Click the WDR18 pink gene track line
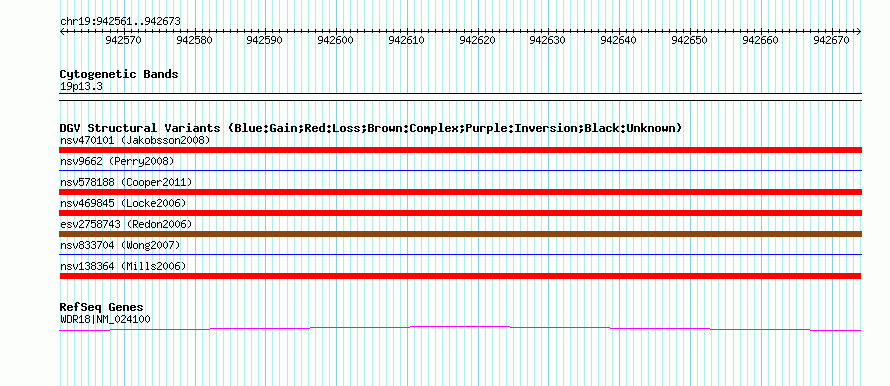890x386 pixels. (x=460, y=329)
